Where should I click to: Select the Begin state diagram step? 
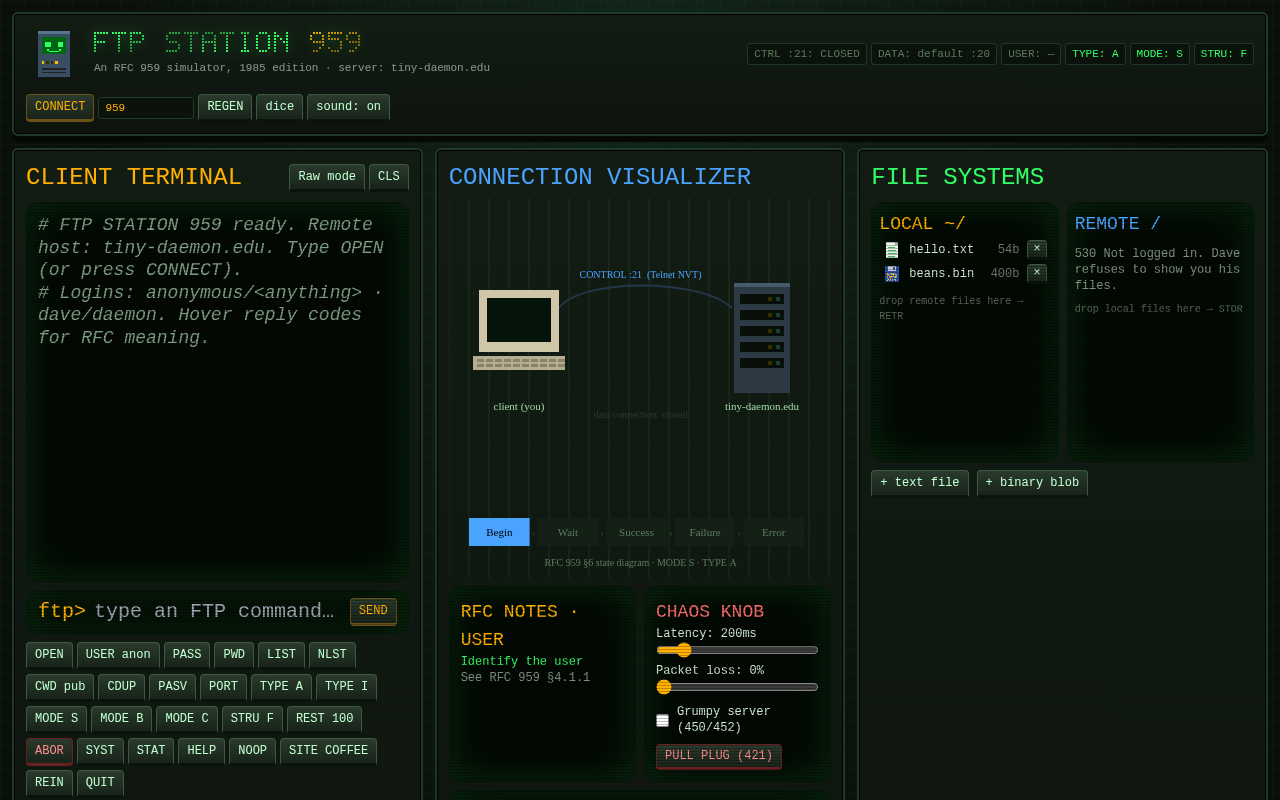coord(499,532)
